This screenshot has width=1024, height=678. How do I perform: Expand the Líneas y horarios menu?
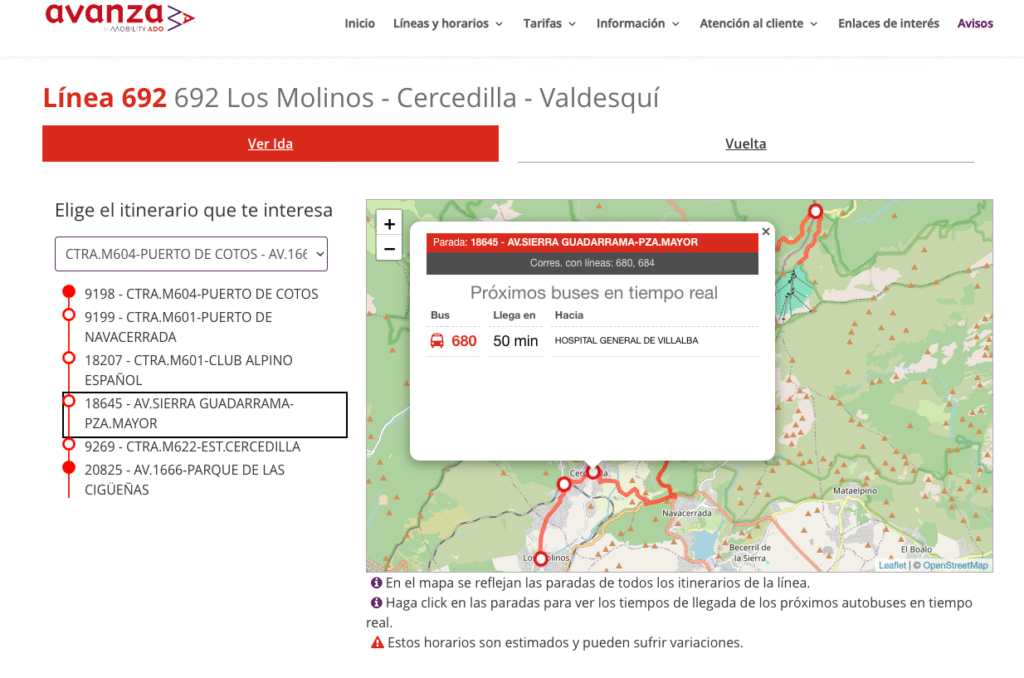pos(448,24)
